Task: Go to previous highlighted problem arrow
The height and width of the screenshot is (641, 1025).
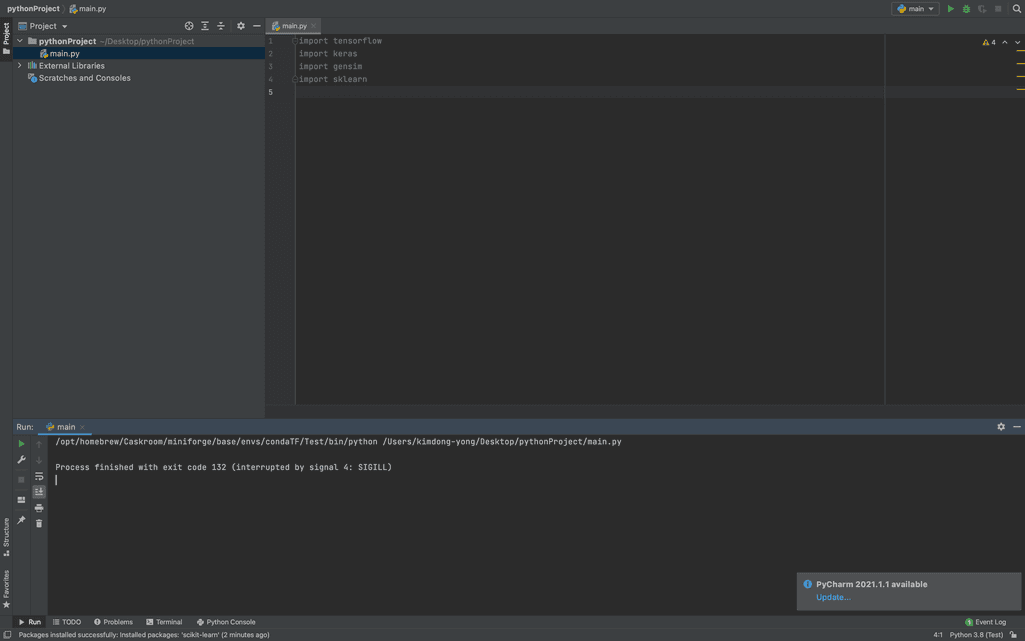Action: tap(1005, 42)
